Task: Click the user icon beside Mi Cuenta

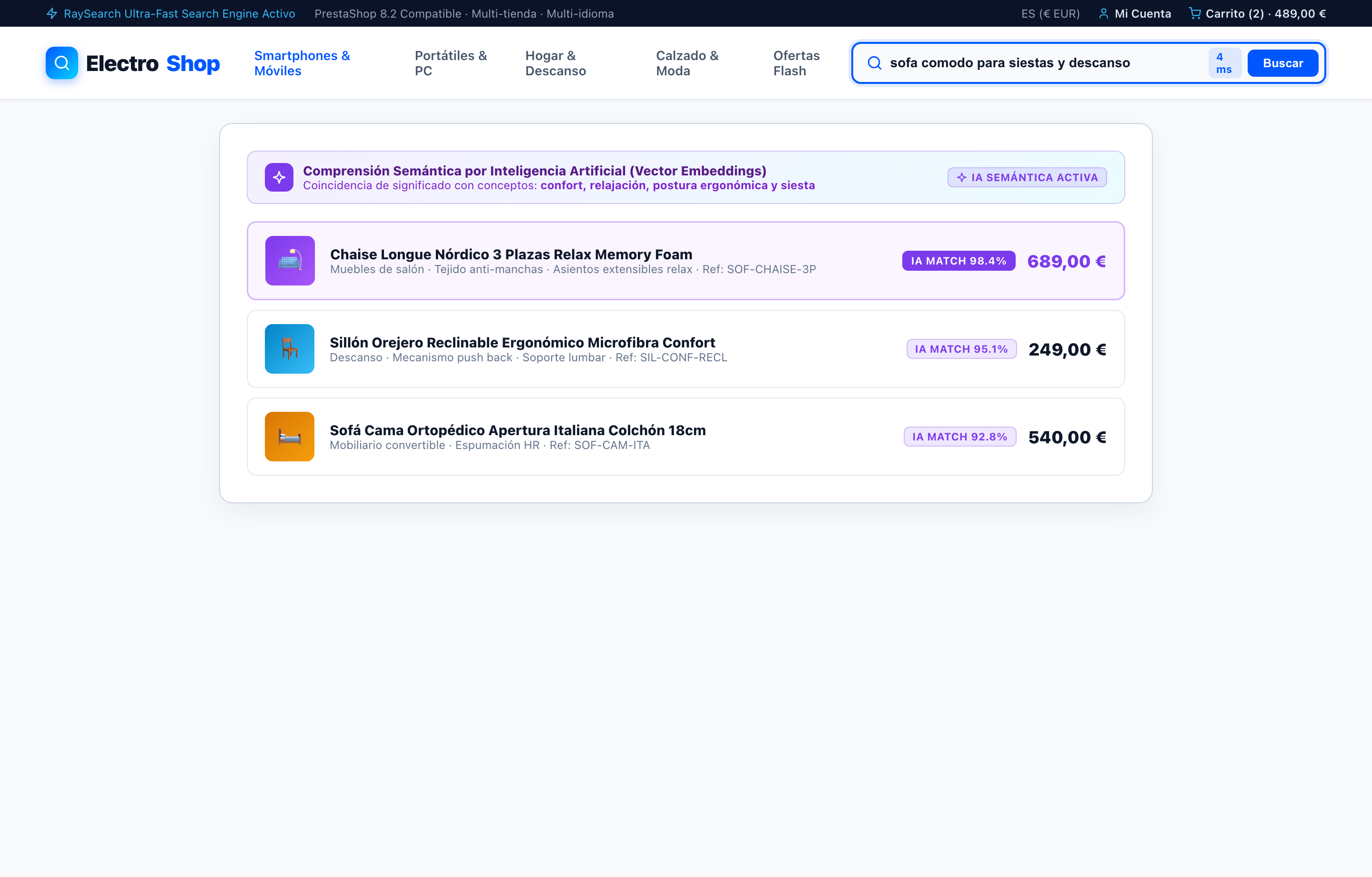Action: click(x=1104, y=14)
